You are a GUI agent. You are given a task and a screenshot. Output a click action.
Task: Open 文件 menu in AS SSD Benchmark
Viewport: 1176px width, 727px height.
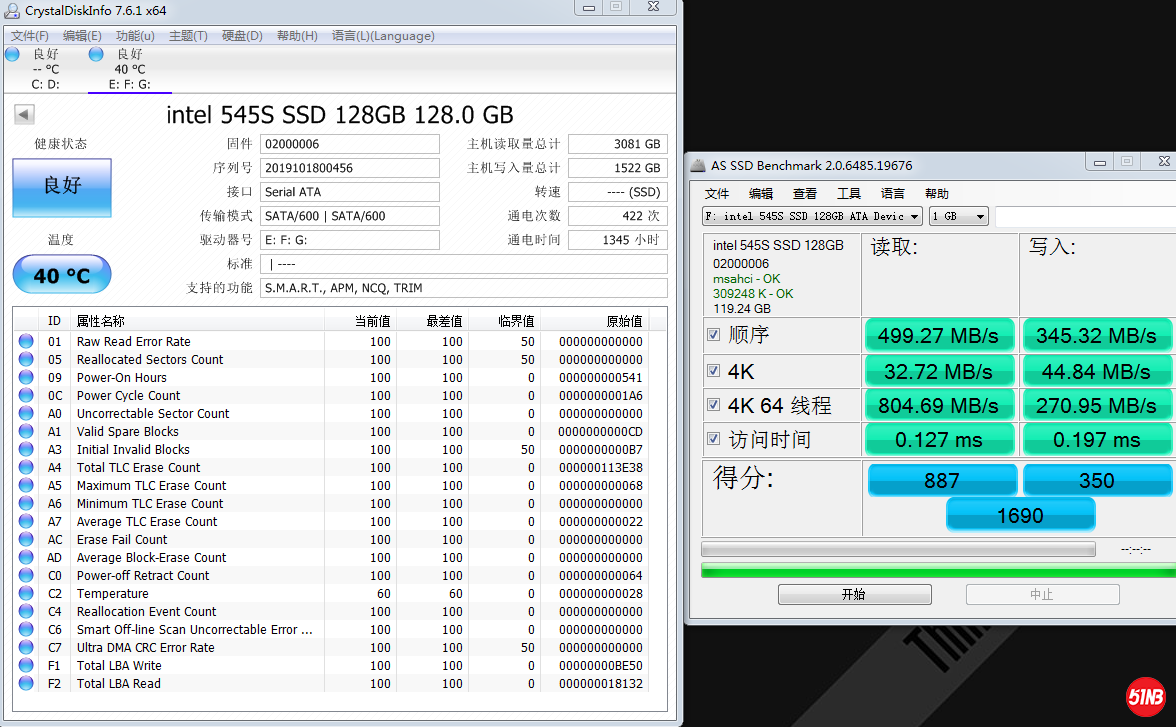pos(717,194)
